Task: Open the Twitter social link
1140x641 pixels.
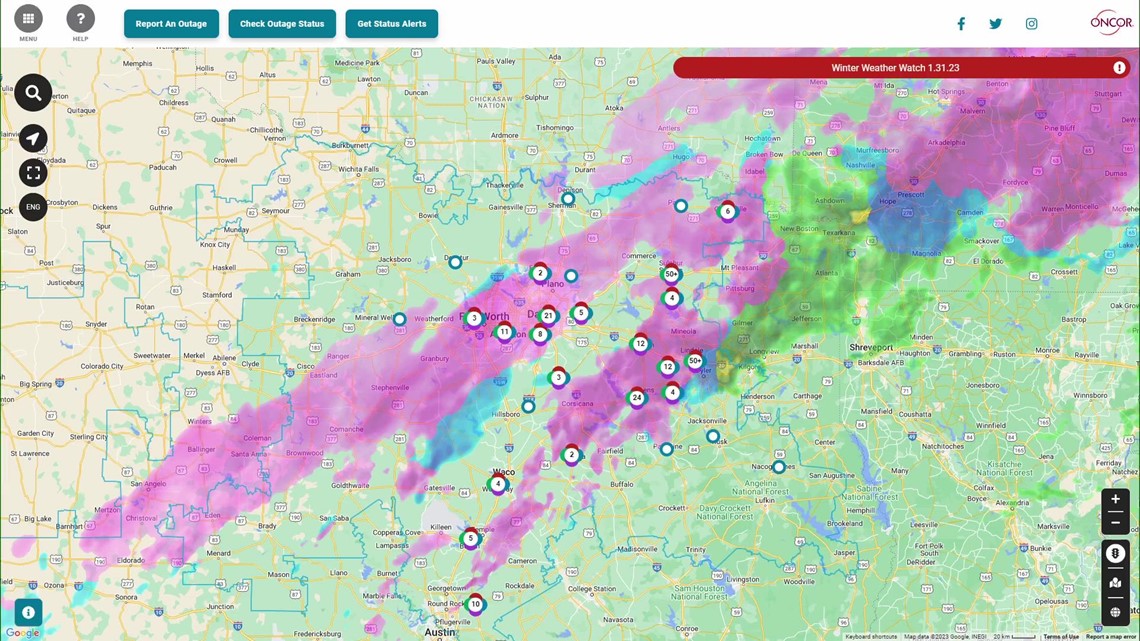Action: coord(995,23)
